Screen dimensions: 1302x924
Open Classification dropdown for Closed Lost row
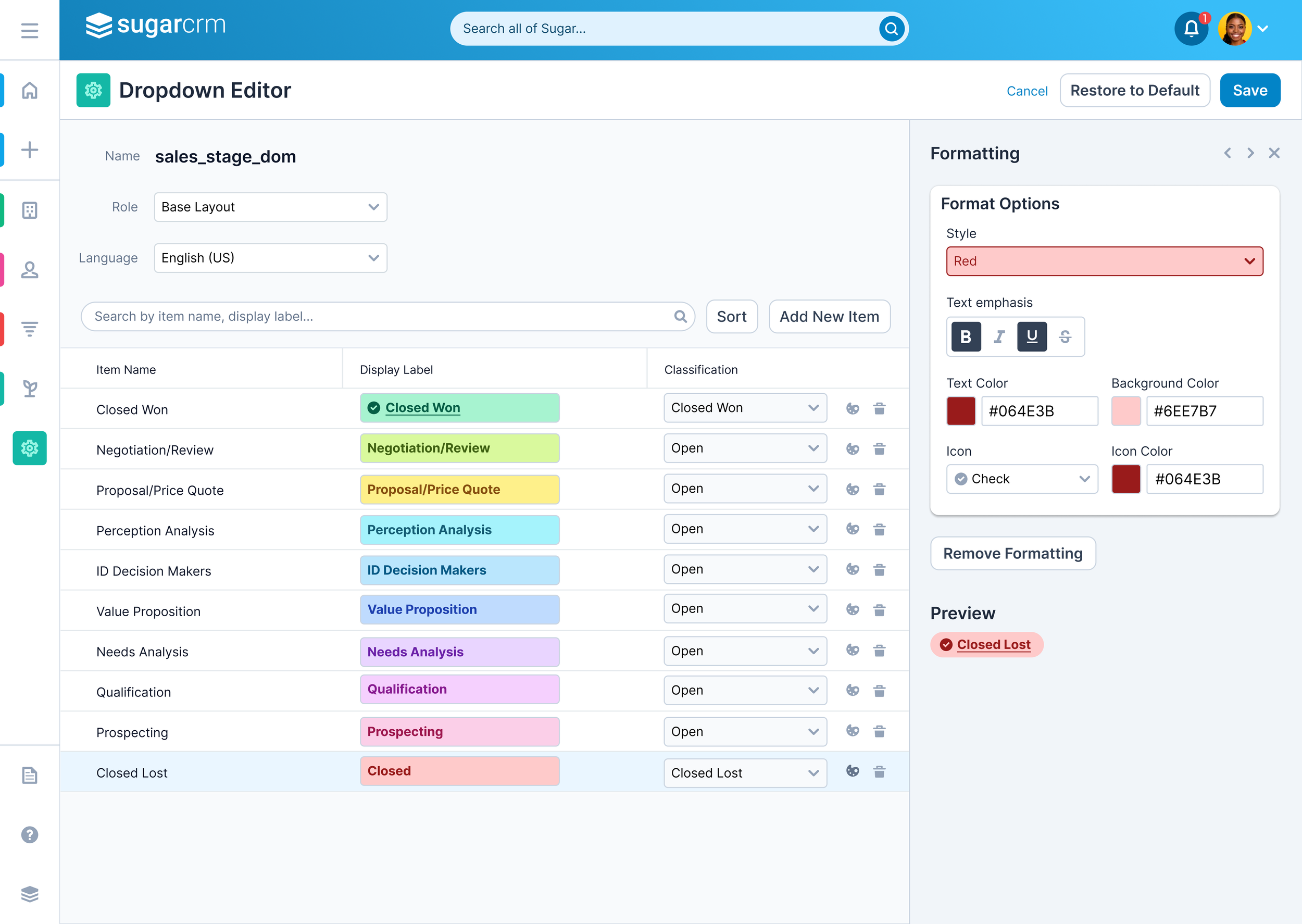point(745,772)
